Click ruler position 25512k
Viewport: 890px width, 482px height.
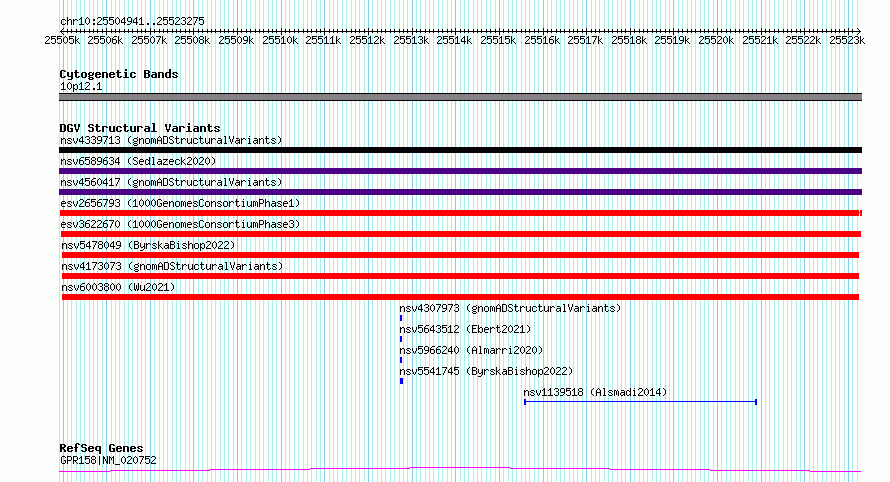coord(367,40)
